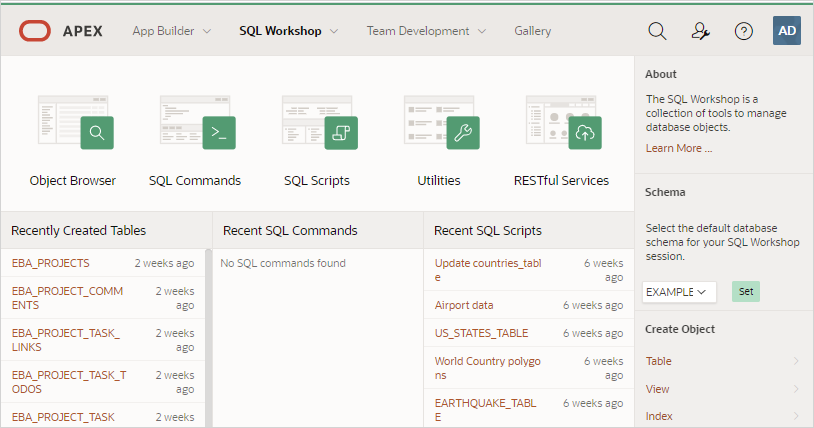Go to App Builder tab

(x=163, y=31)
